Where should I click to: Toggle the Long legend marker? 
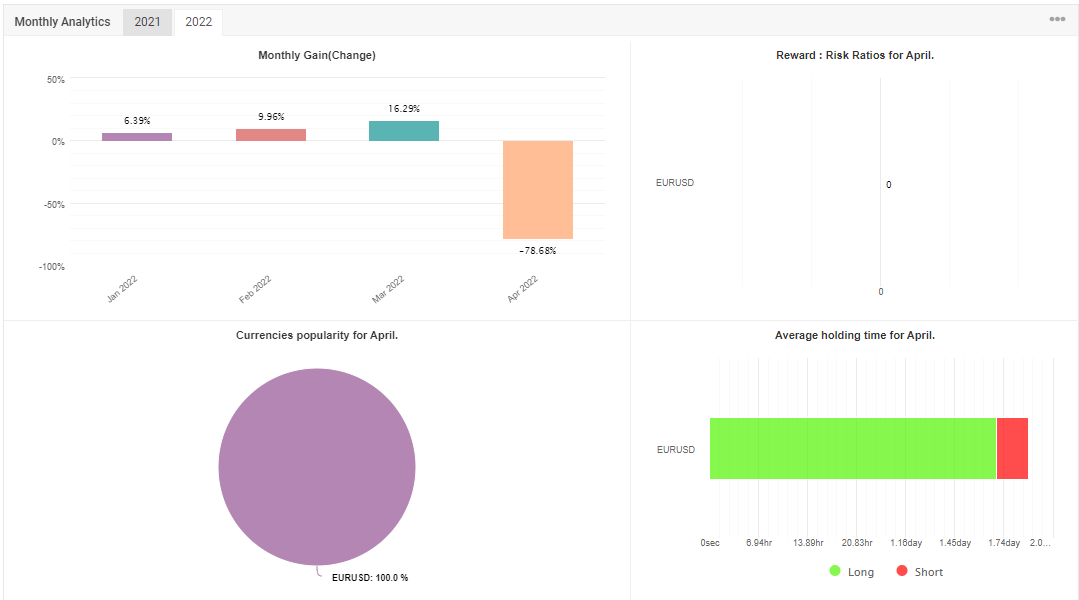pos(852,571)
